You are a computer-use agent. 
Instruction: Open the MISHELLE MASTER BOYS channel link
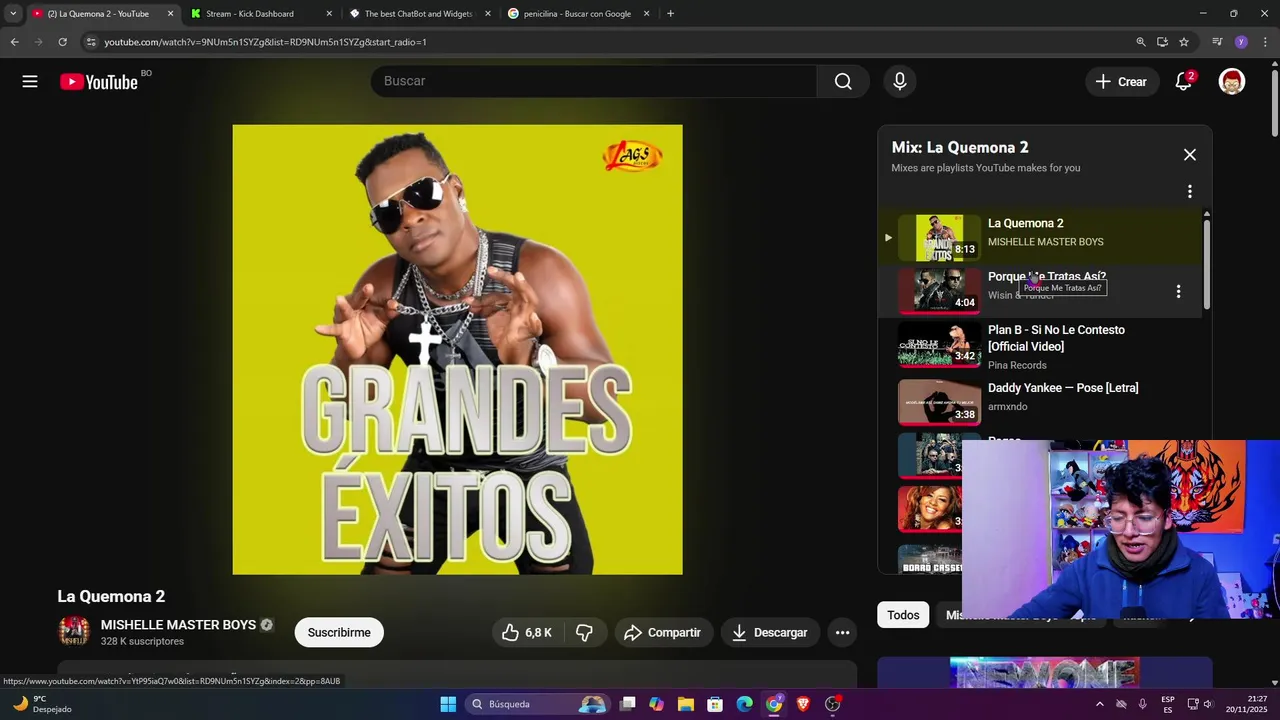pyautogui.click(x=178, y=625)
